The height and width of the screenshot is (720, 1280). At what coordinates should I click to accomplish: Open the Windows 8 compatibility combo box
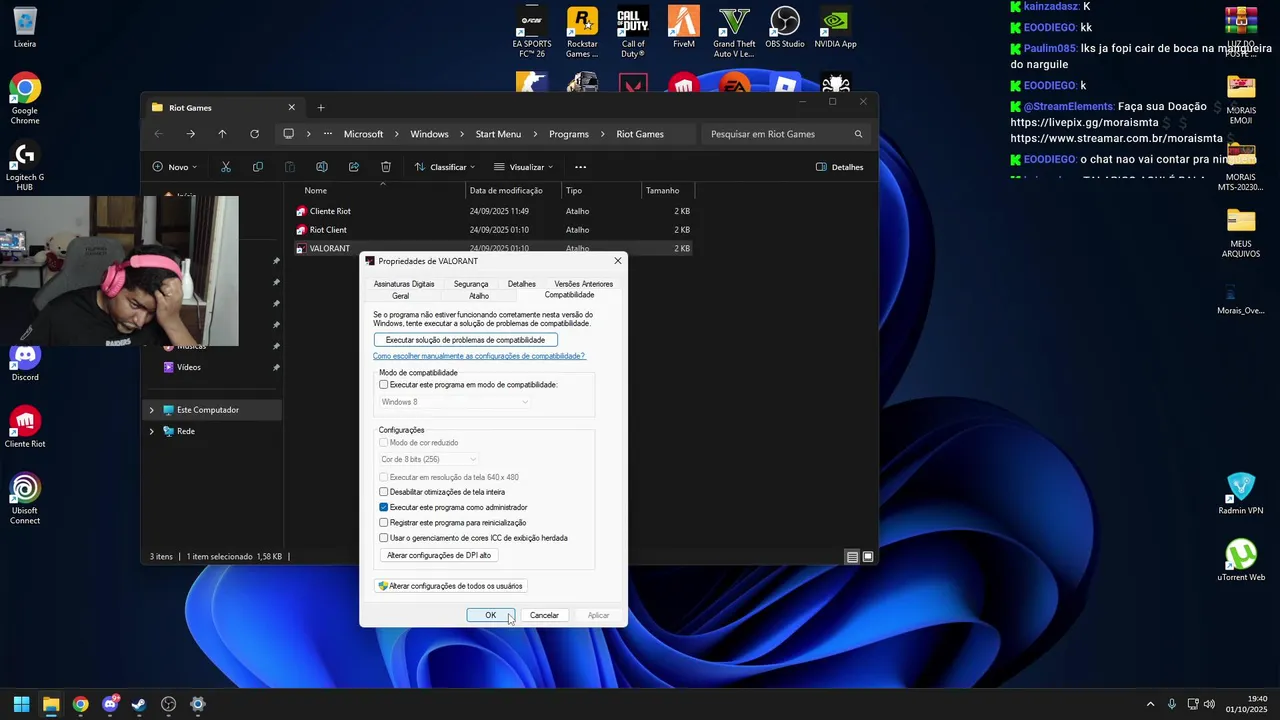tap(455, 402)
